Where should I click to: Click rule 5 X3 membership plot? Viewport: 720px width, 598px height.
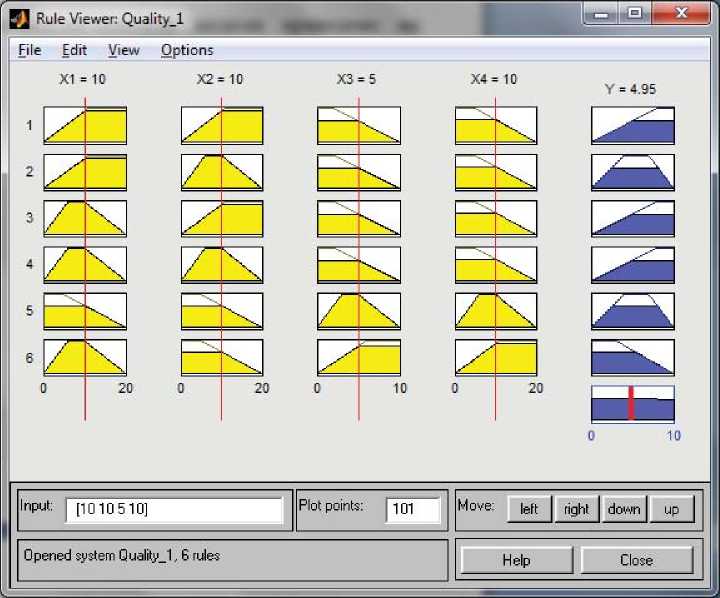[359, 311]
